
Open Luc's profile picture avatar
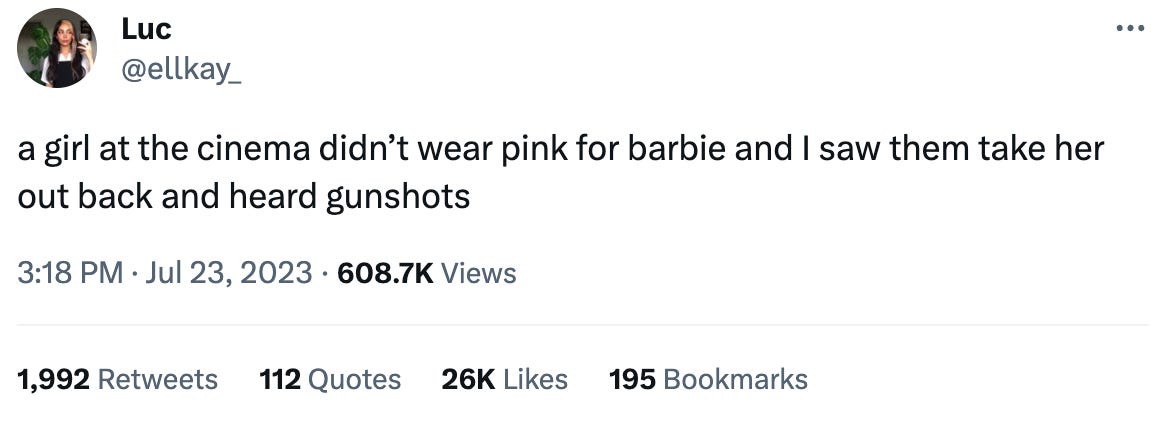pyautogui.click(x=57, y=48)
